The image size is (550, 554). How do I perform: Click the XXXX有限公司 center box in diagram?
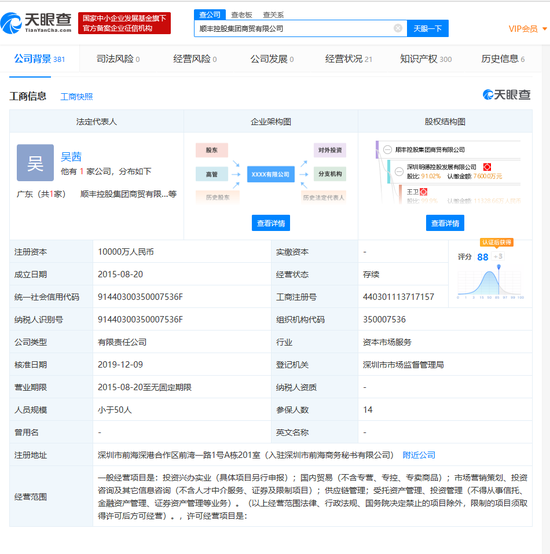pos(271,174)
